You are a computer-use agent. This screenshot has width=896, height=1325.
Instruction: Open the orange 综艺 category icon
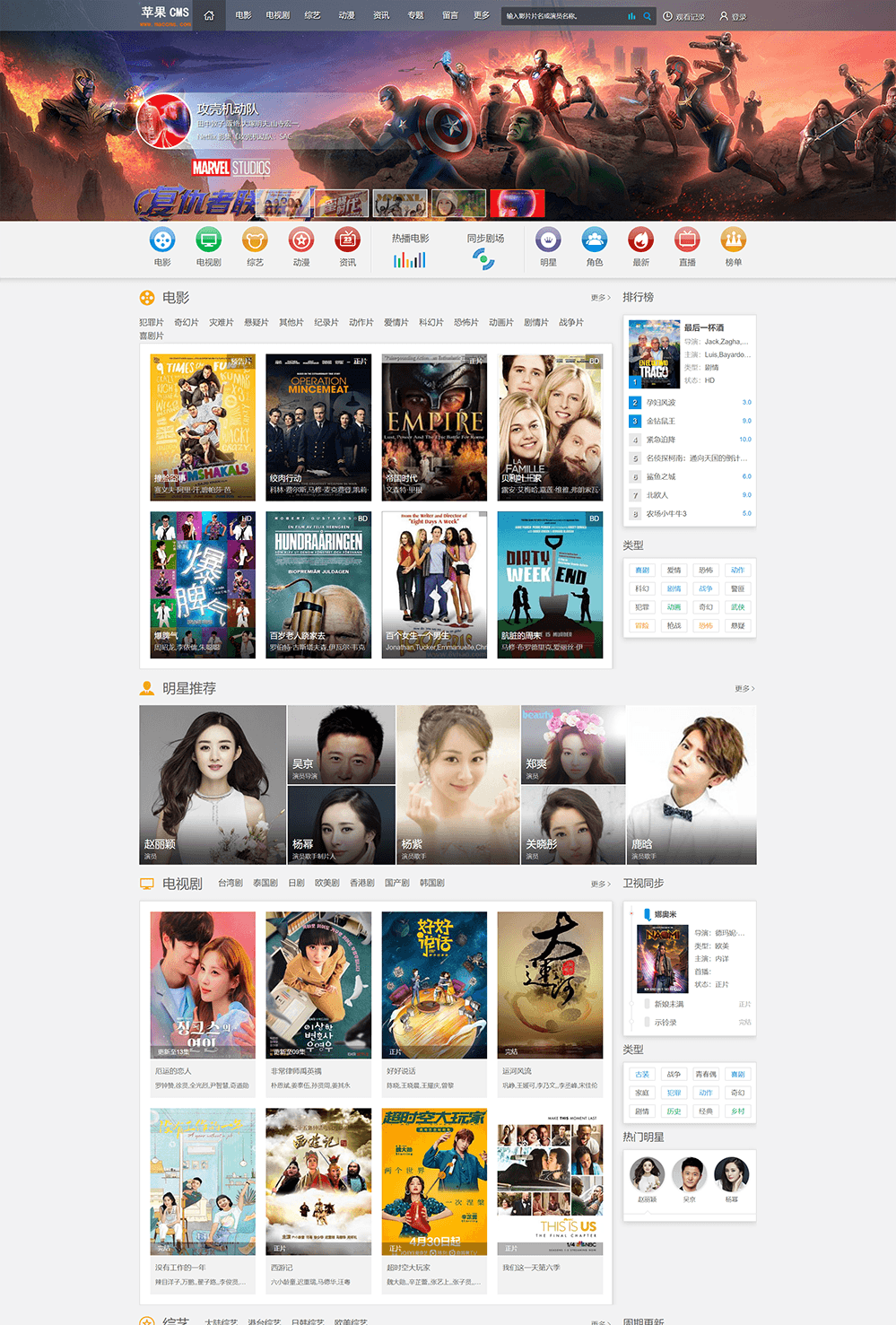pos(256,240)
